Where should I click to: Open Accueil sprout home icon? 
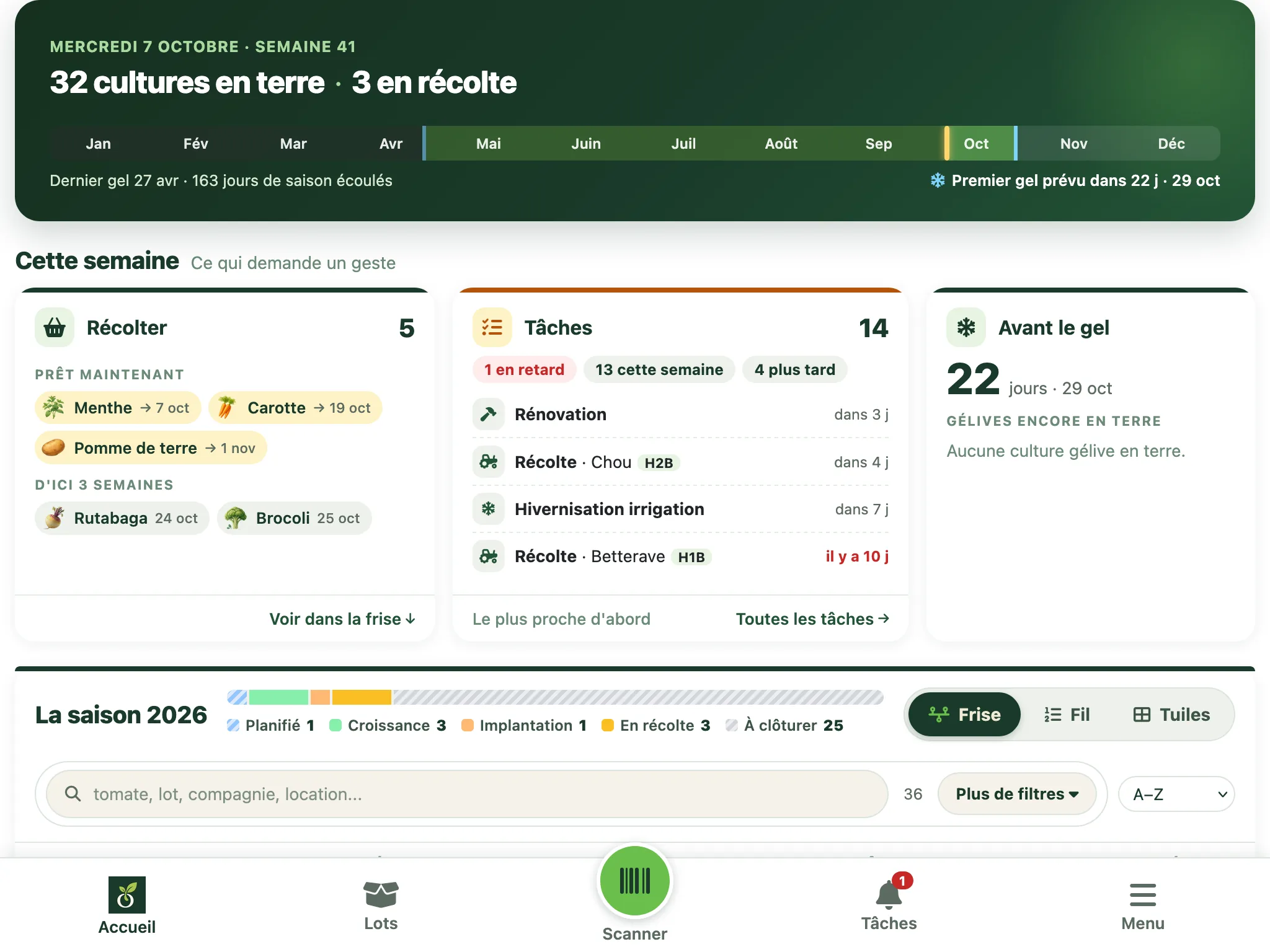(127, 894)
